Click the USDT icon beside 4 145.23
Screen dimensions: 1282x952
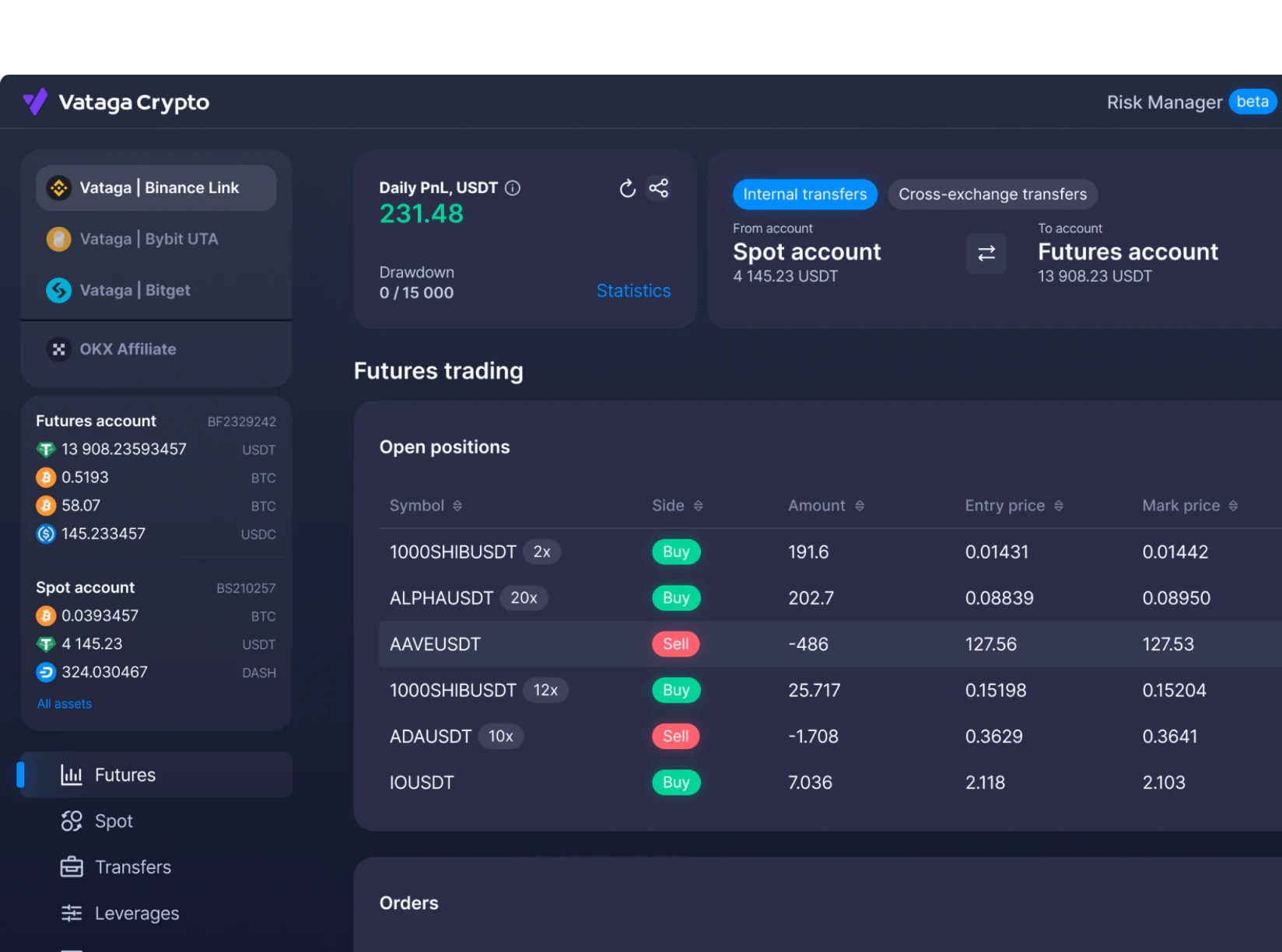46,644
